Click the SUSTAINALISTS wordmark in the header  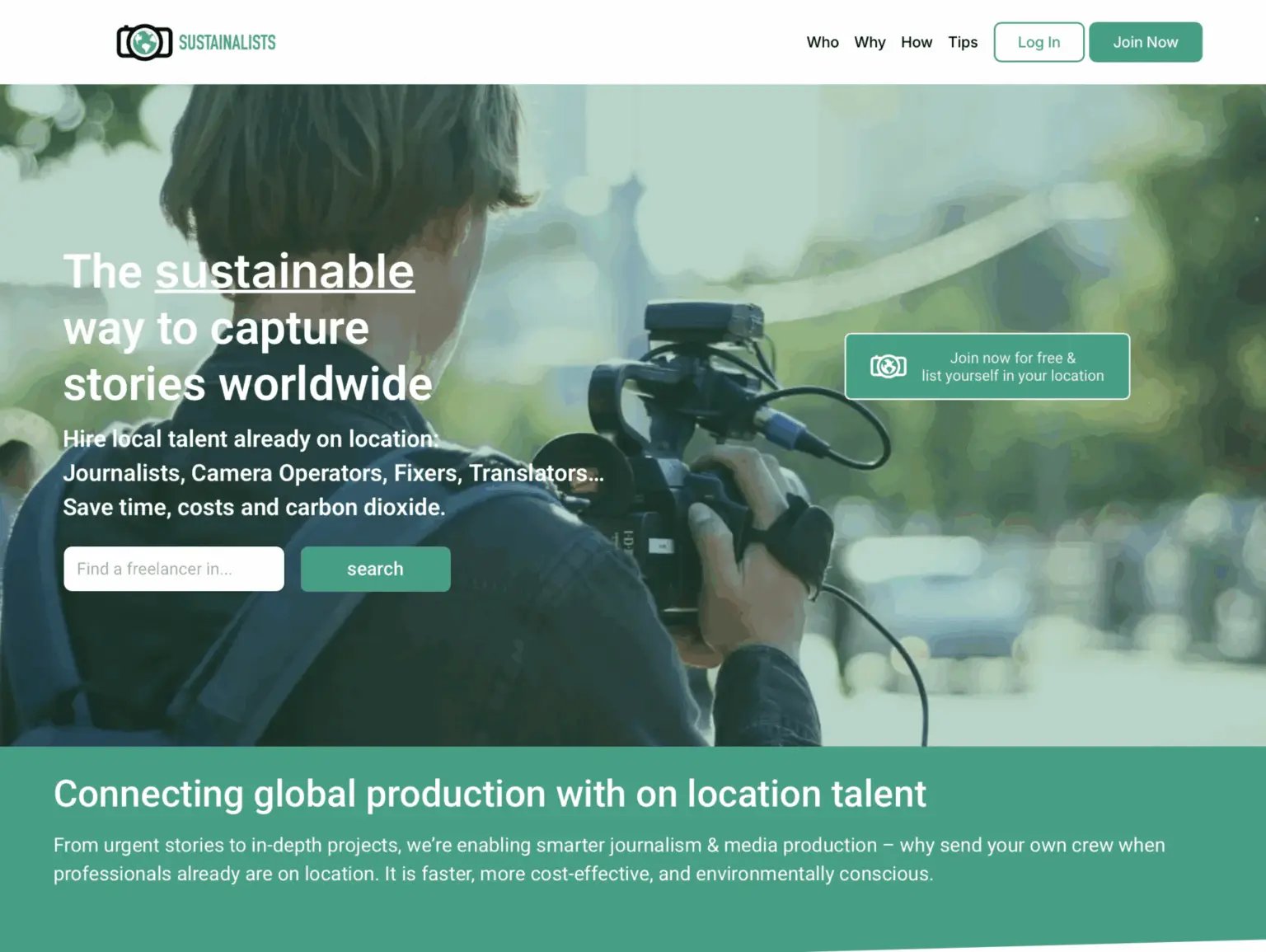click(x=227, y=43)
